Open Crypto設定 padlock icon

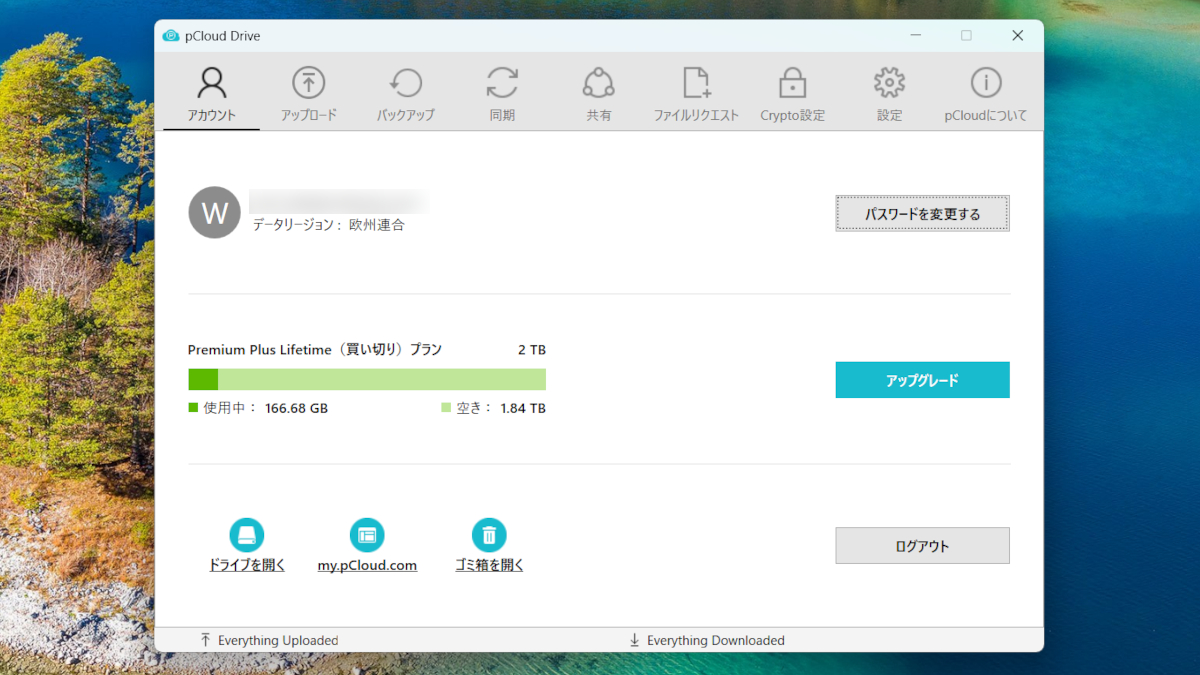point(792,83)
